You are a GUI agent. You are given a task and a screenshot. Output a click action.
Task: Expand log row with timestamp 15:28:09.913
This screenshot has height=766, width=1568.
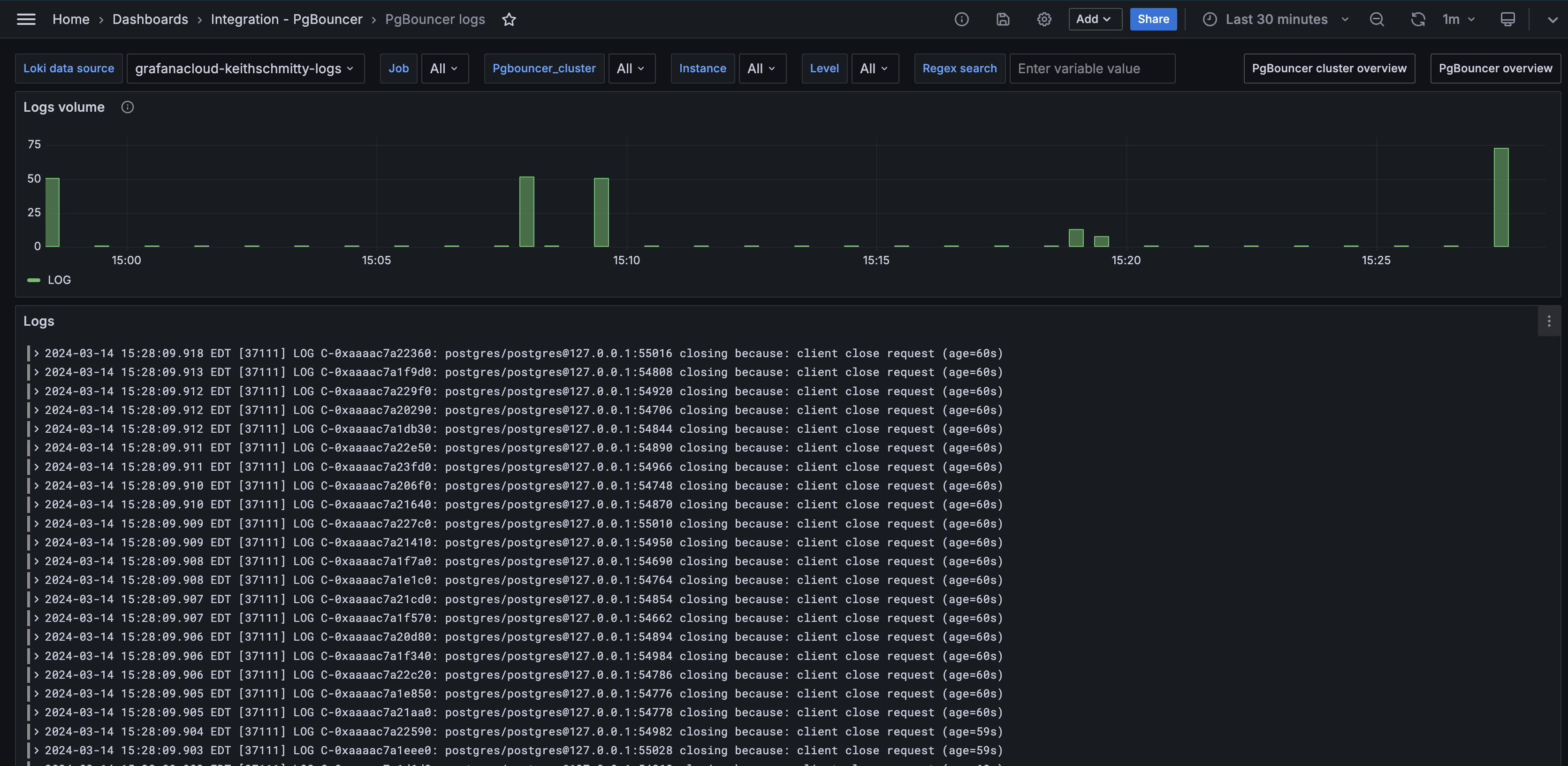37,372
